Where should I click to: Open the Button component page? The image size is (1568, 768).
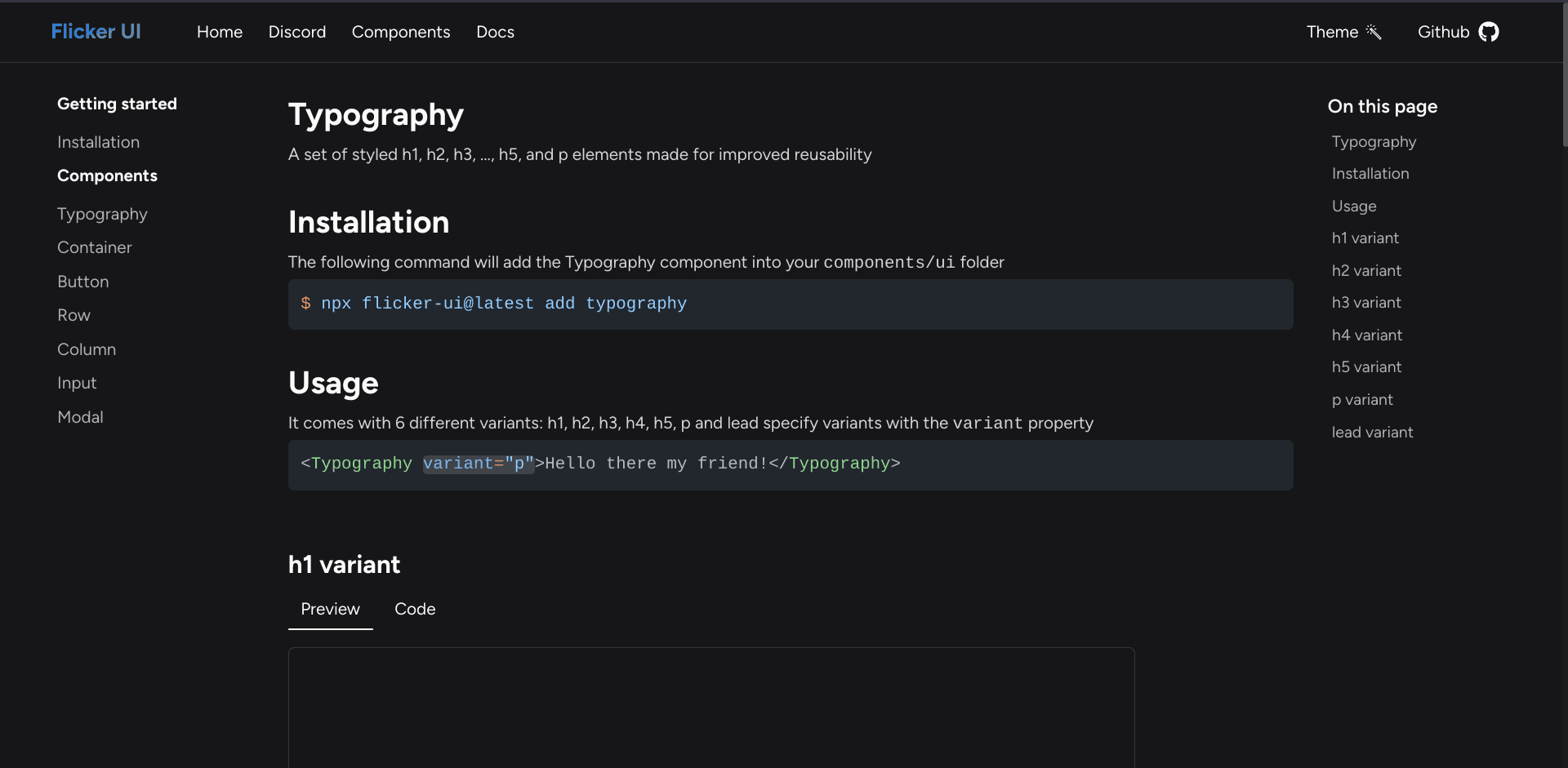click(82, 282)
